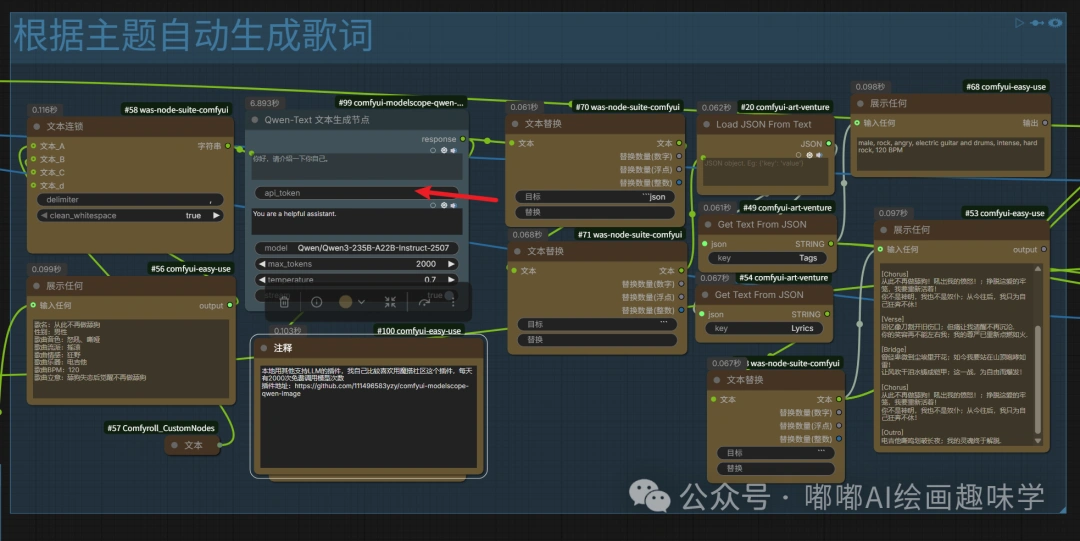Click the circle icon above the system prompt box
Viewport: 1080px width, 541px height.
point(433,205)
